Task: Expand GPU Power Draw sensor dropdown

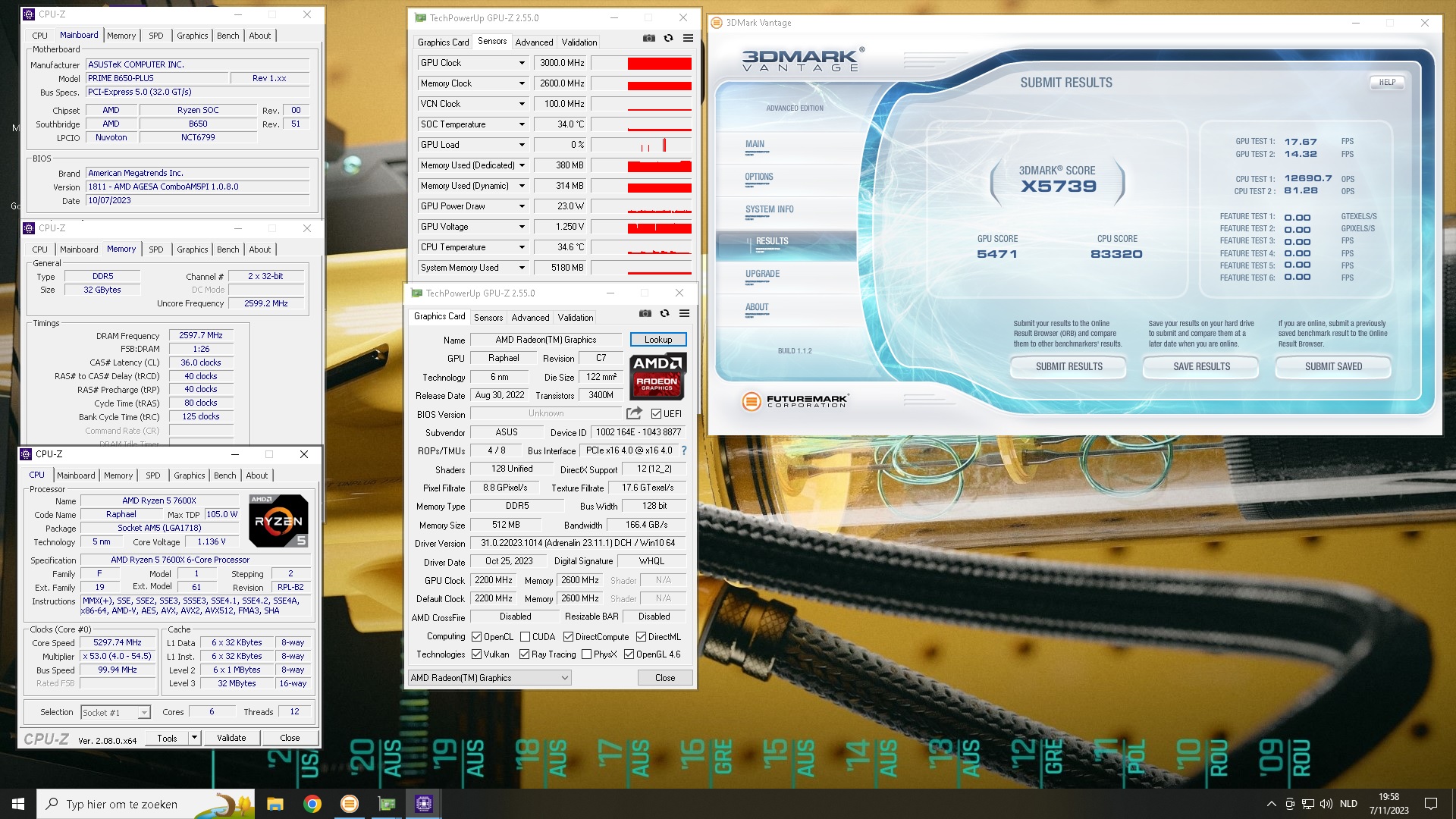Action: coord(522,206)
